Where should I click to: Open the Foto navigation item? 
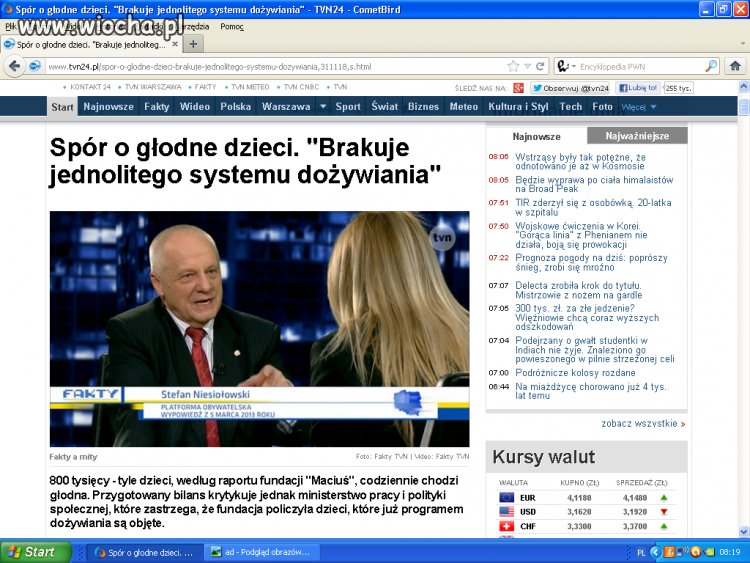point(602,107)
